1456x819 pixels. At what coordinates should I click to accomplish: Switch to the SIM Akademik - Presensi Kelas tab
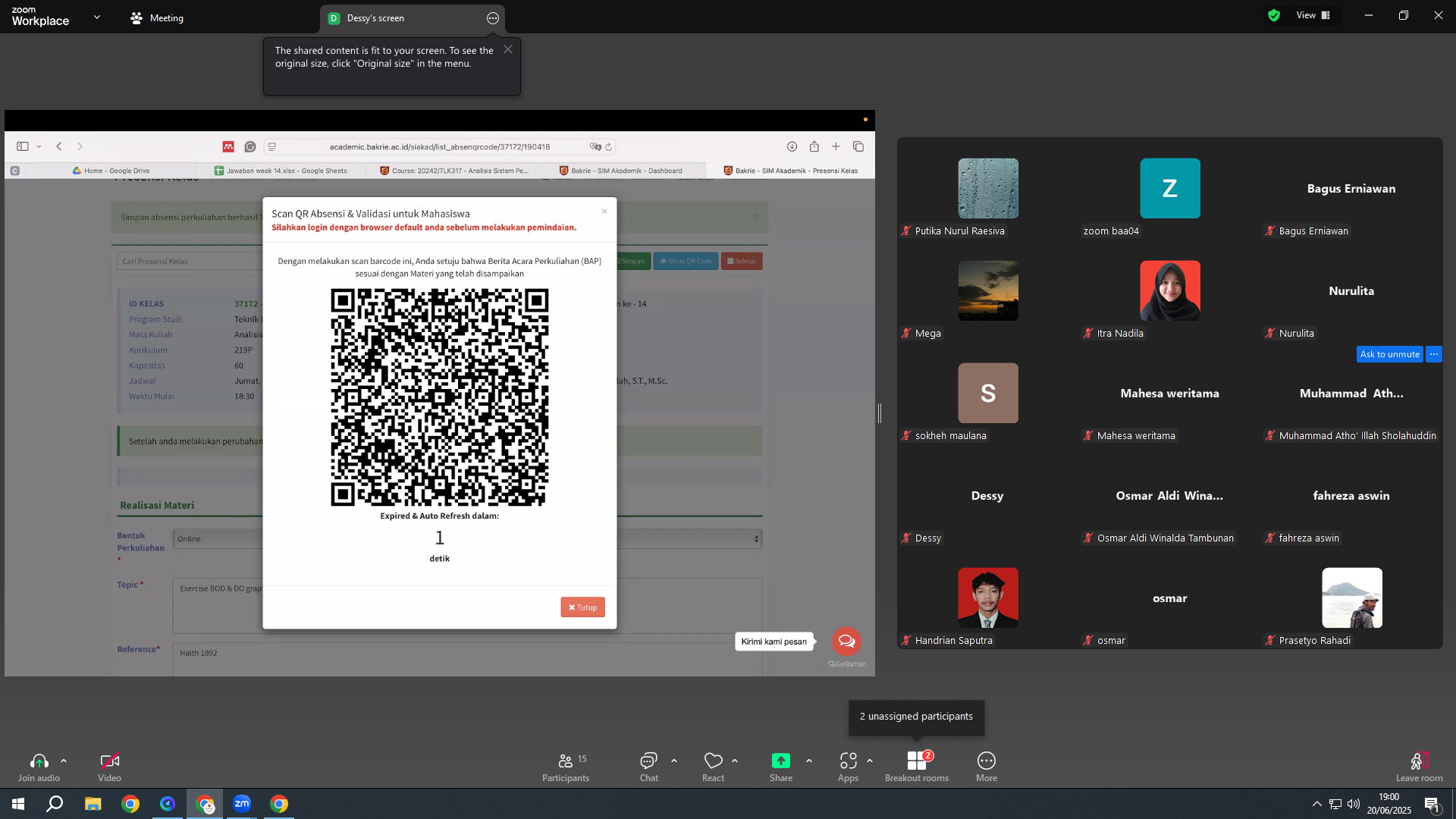click(790, 171)
